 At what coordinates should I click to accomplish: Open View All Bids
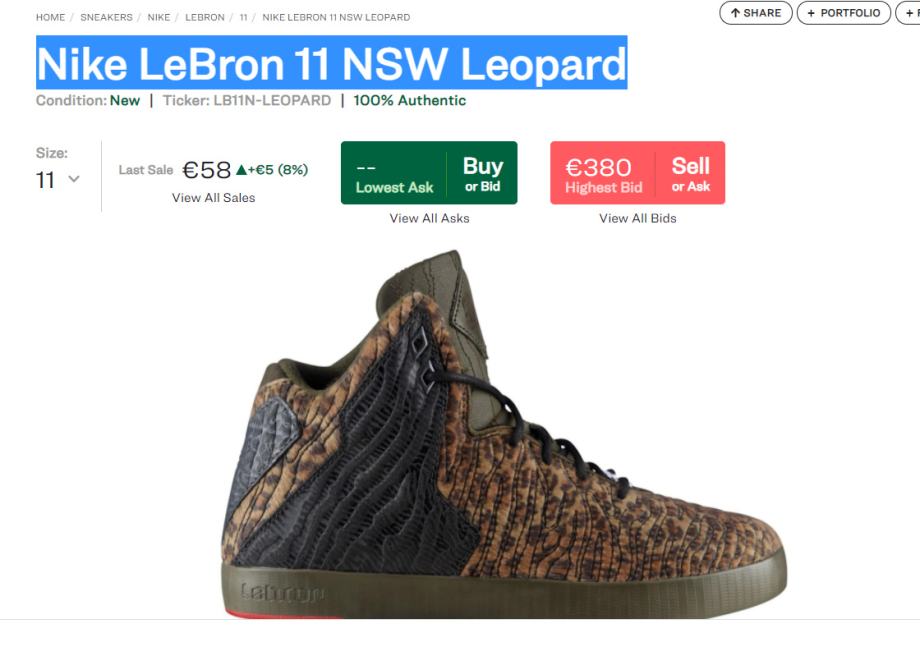tap(638, 218)
